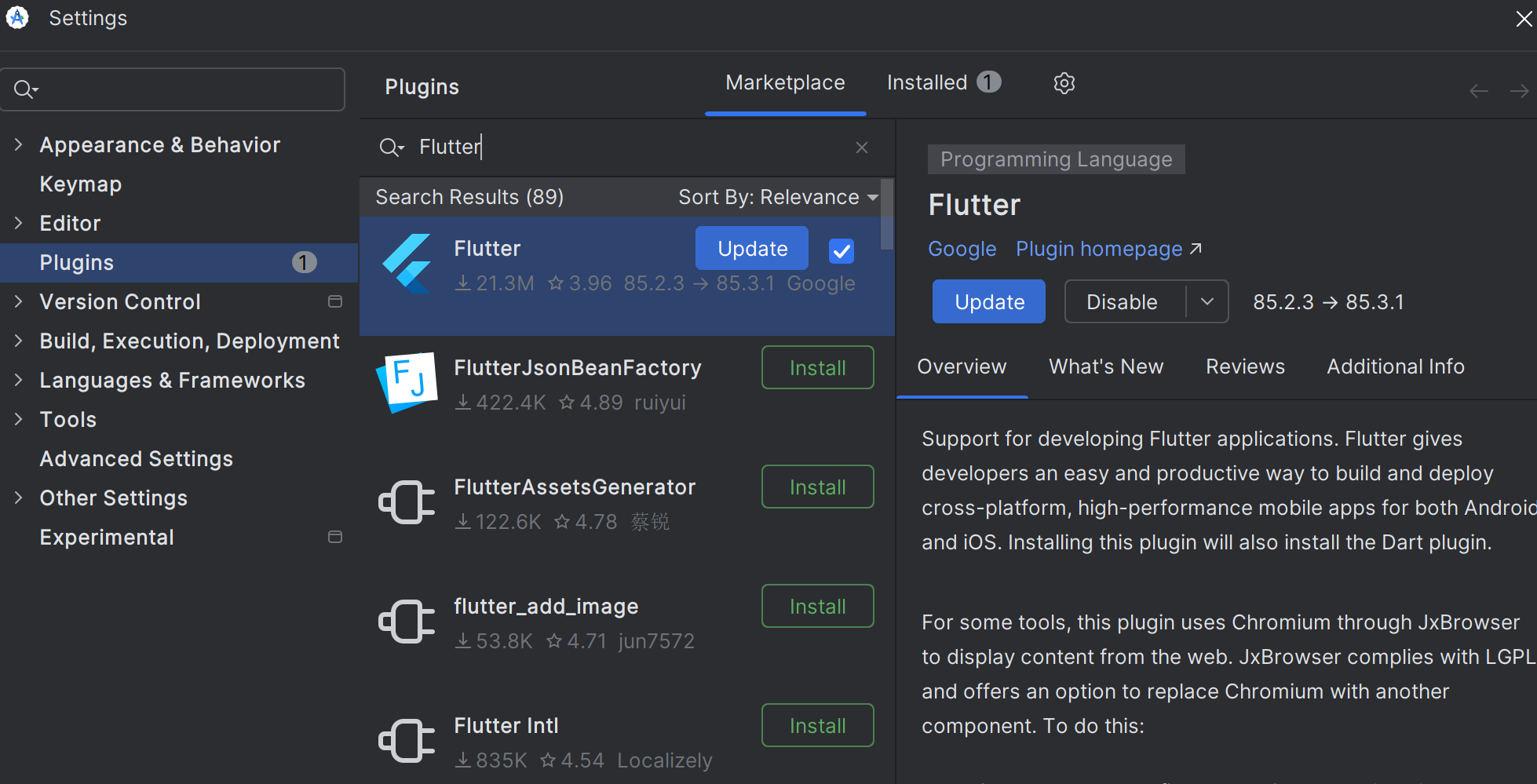Disable the Flutter plugin
The height and width of the screenshot is (784, 1537).
[x=1123, y=301]
